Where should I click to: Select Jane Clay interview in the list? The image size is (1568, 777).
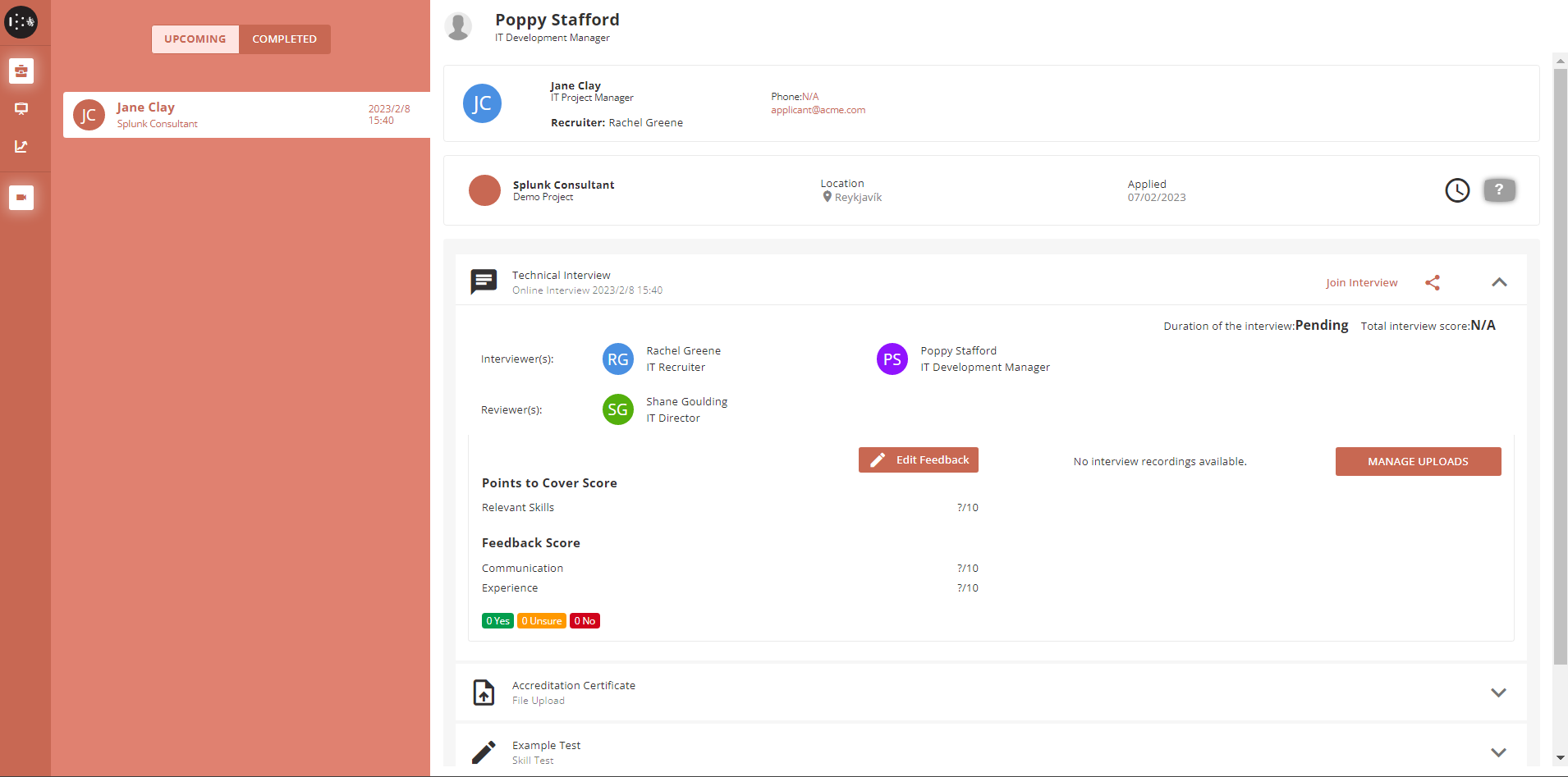point(246,115)
